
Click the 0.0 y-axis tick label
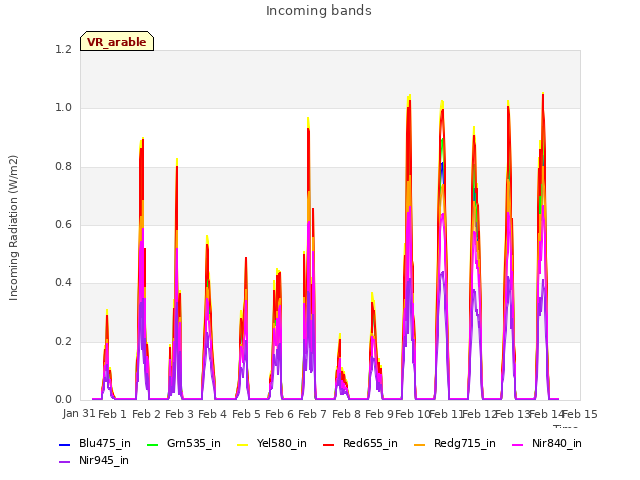(x=63, y=399)
